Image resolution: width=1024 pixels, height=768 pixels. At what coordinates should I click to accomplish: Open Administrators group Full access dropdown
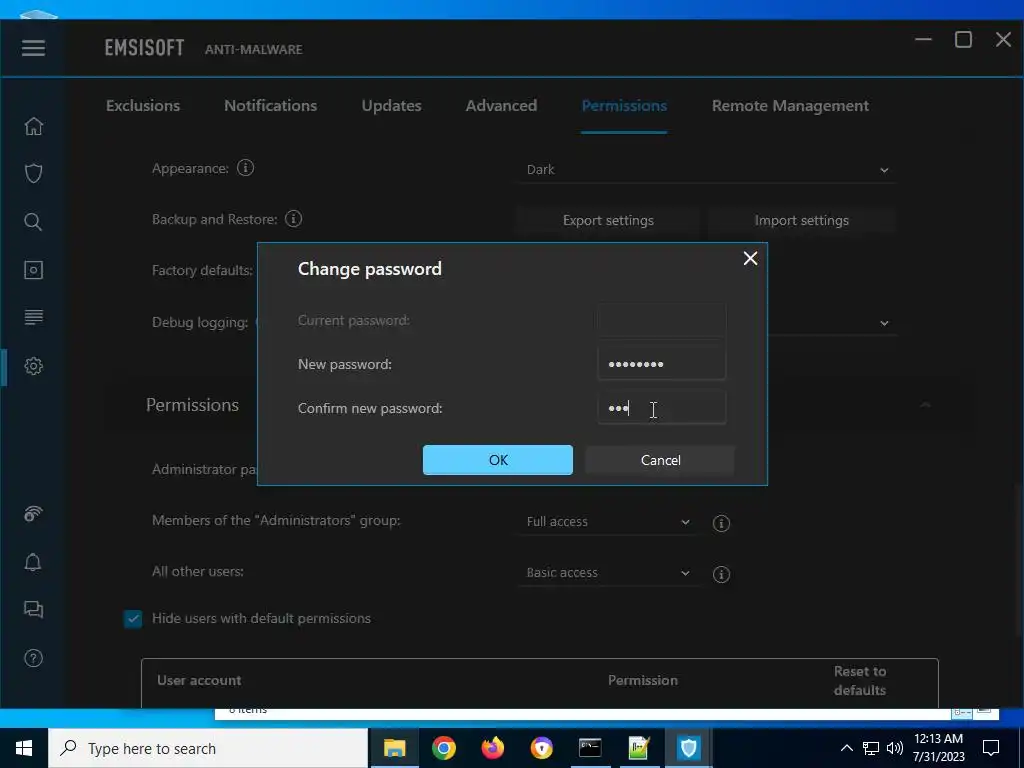(607, 522)
